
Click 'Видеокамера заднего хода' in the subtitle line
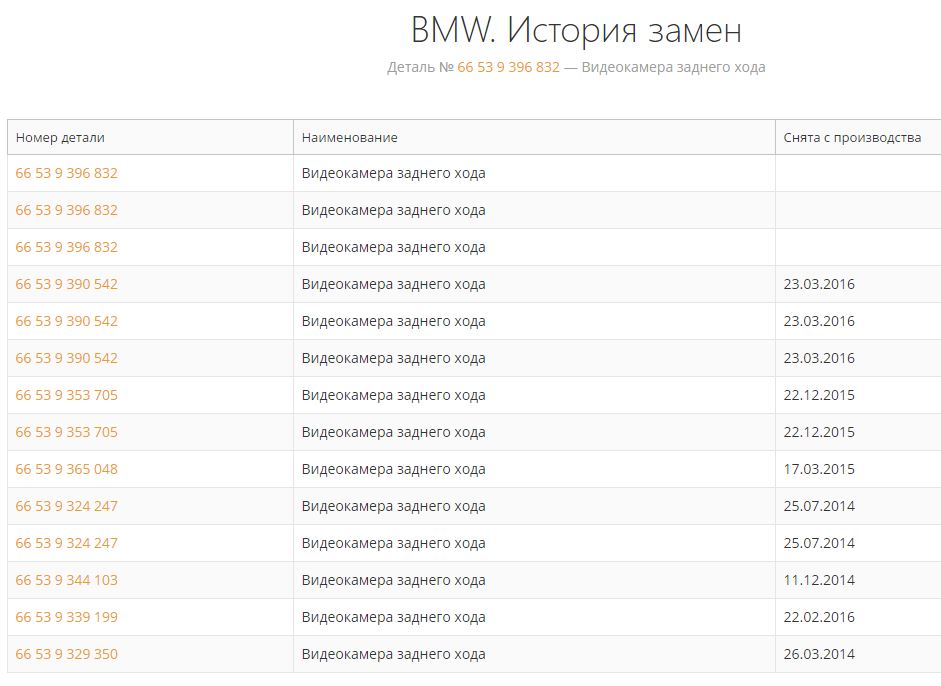click(x=673, y=67)
